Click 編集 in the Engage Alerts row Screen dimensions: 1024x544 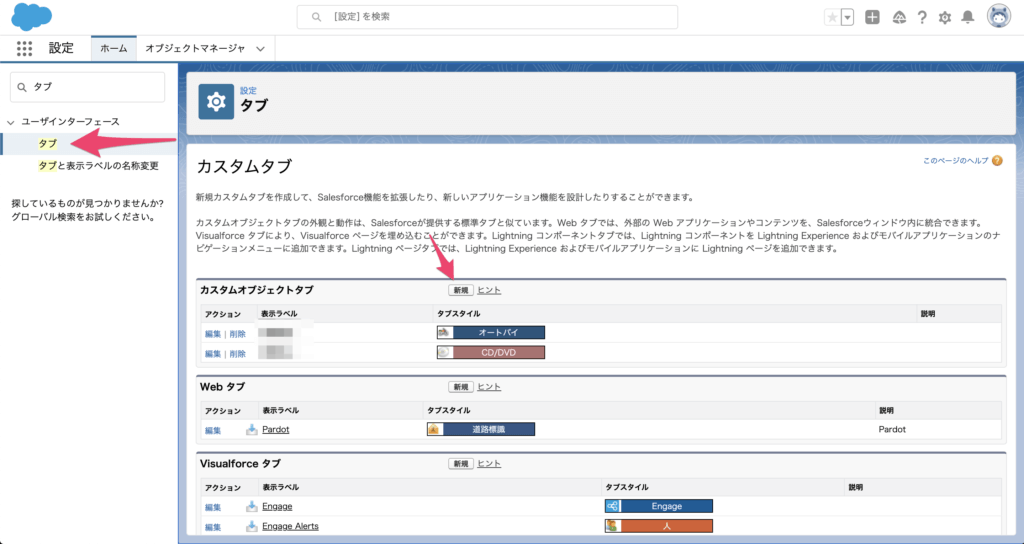[x=213, y=526]
